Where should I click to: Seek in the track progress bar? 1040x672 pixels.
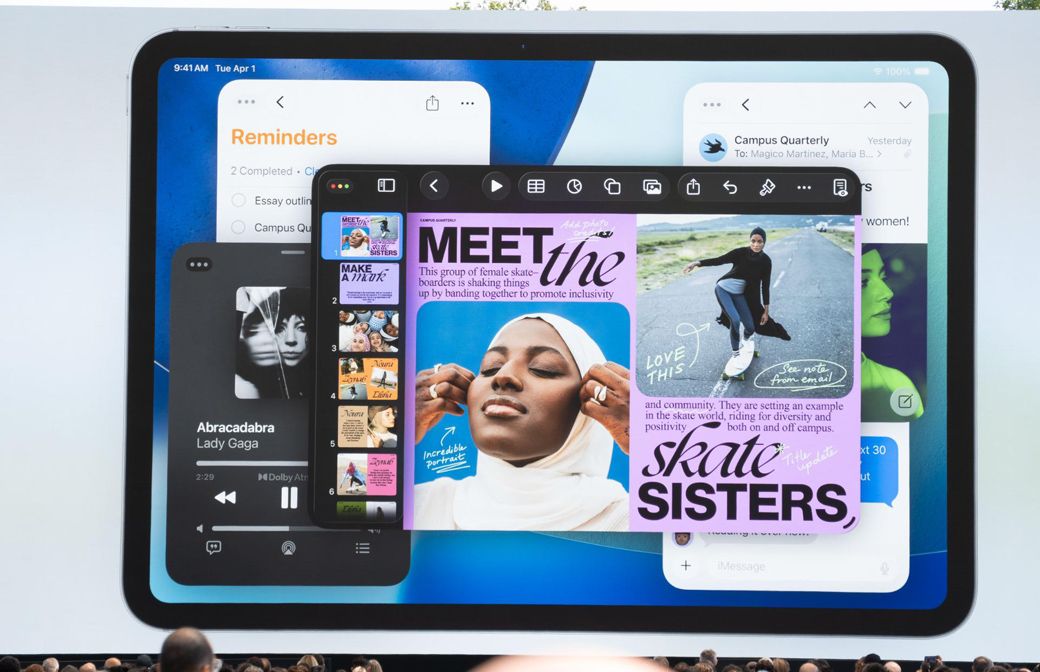(253, 463)
